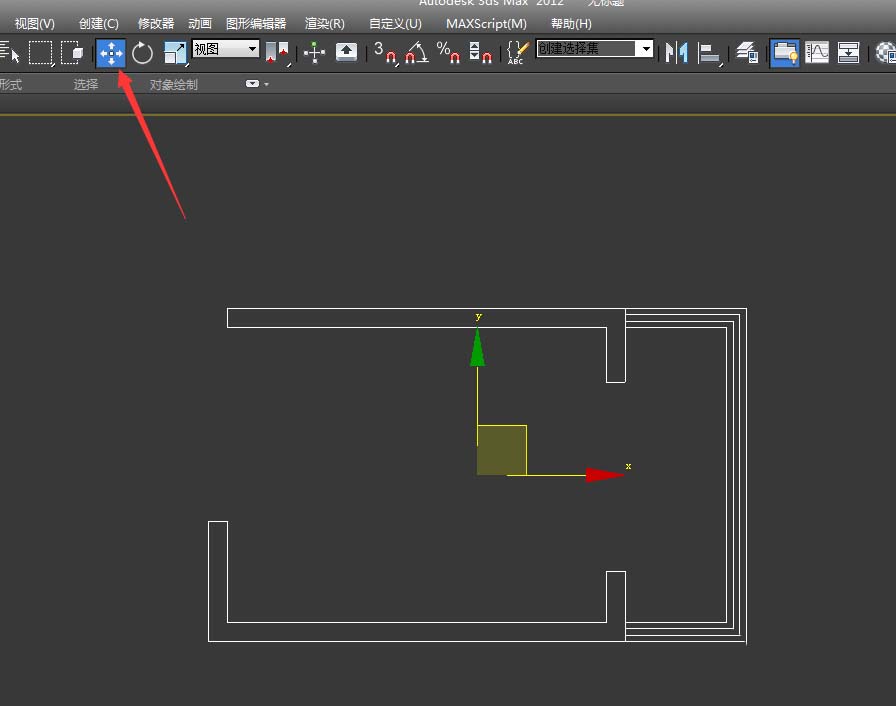Click the Mirror tool icon
The height and width of the screenshot is (706, 896).
coord(677,53)
